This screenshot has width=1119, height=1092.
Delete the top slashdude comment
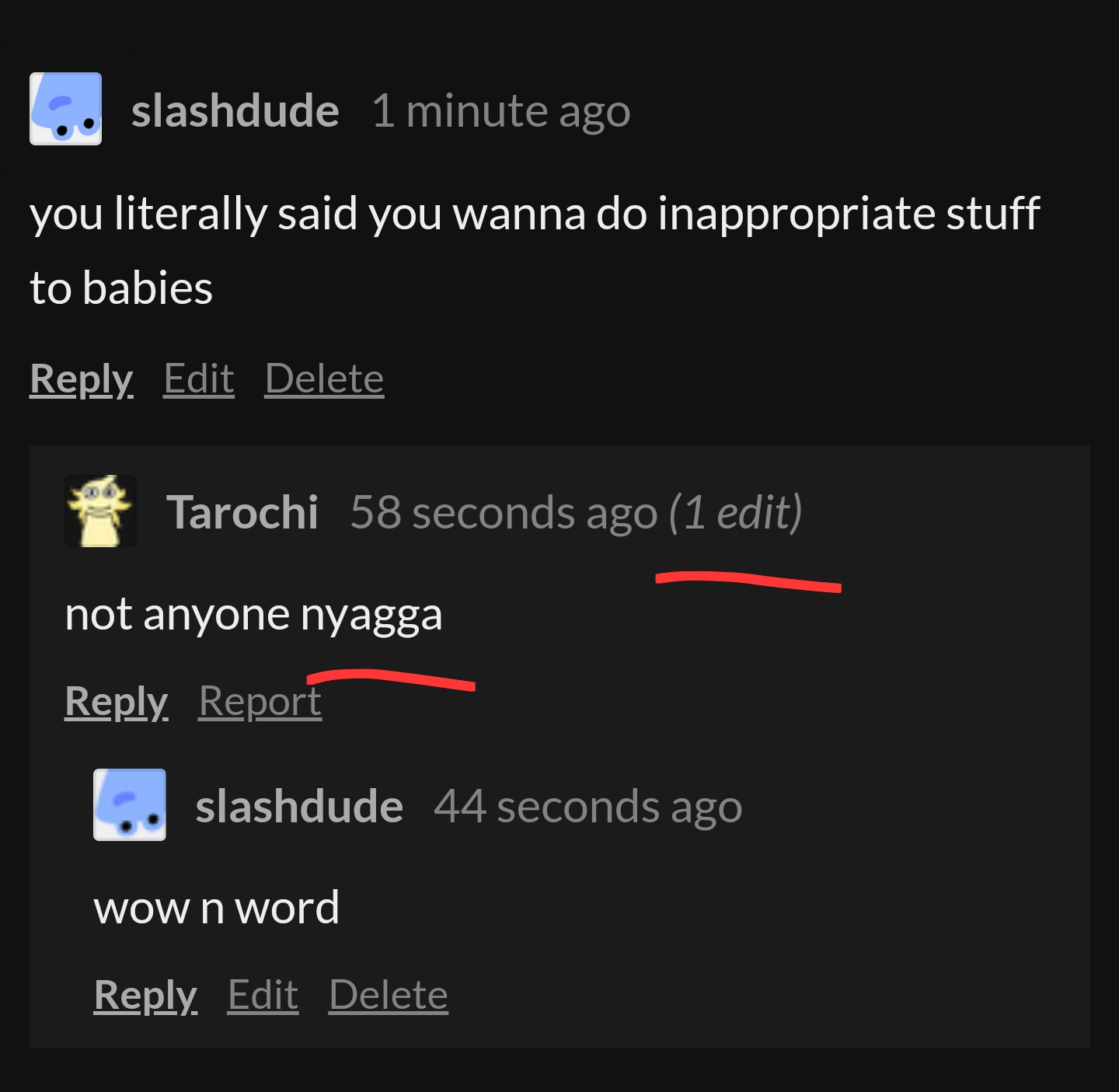(324, 379)
